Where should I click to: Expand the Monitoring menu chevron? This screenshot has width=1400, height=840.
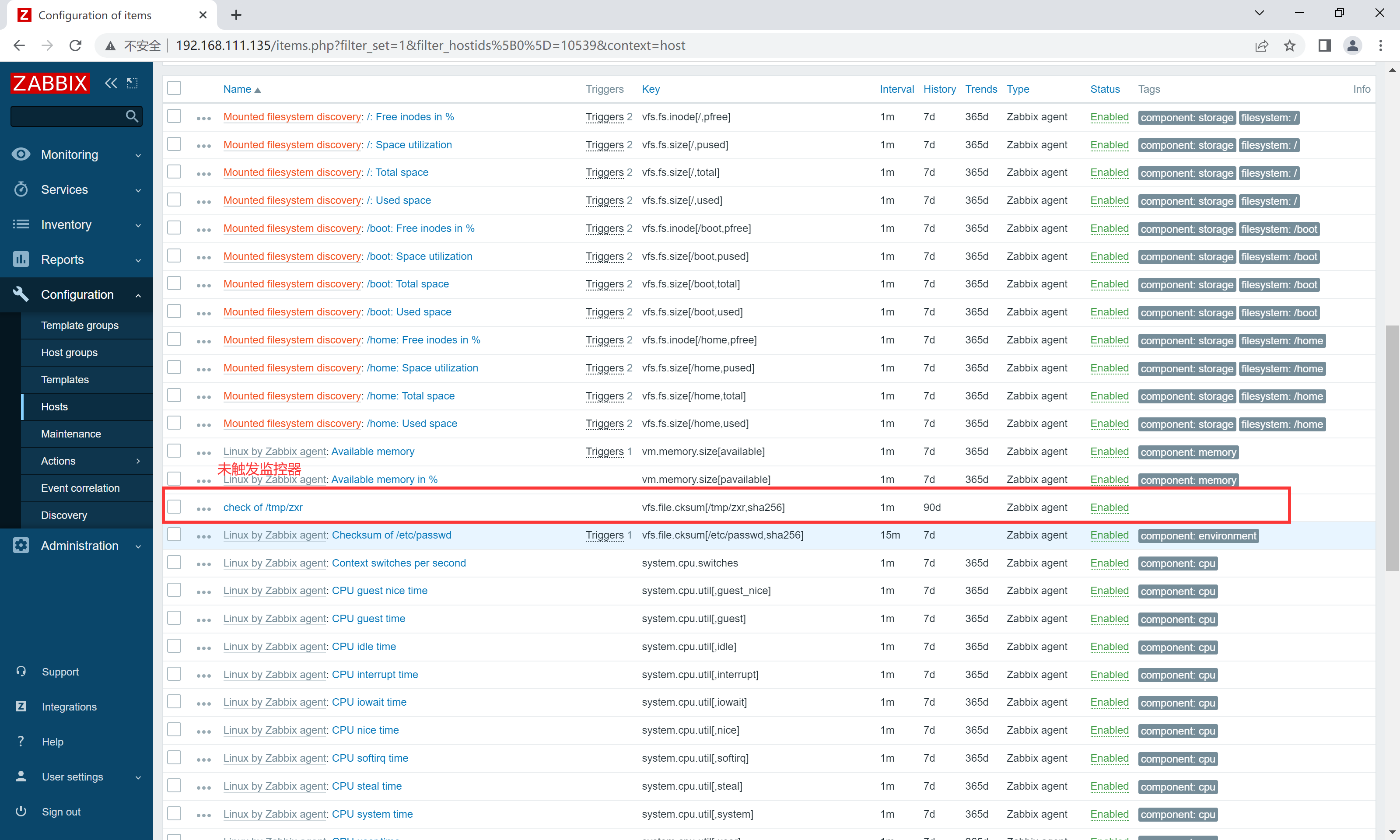tap(138, 155)
